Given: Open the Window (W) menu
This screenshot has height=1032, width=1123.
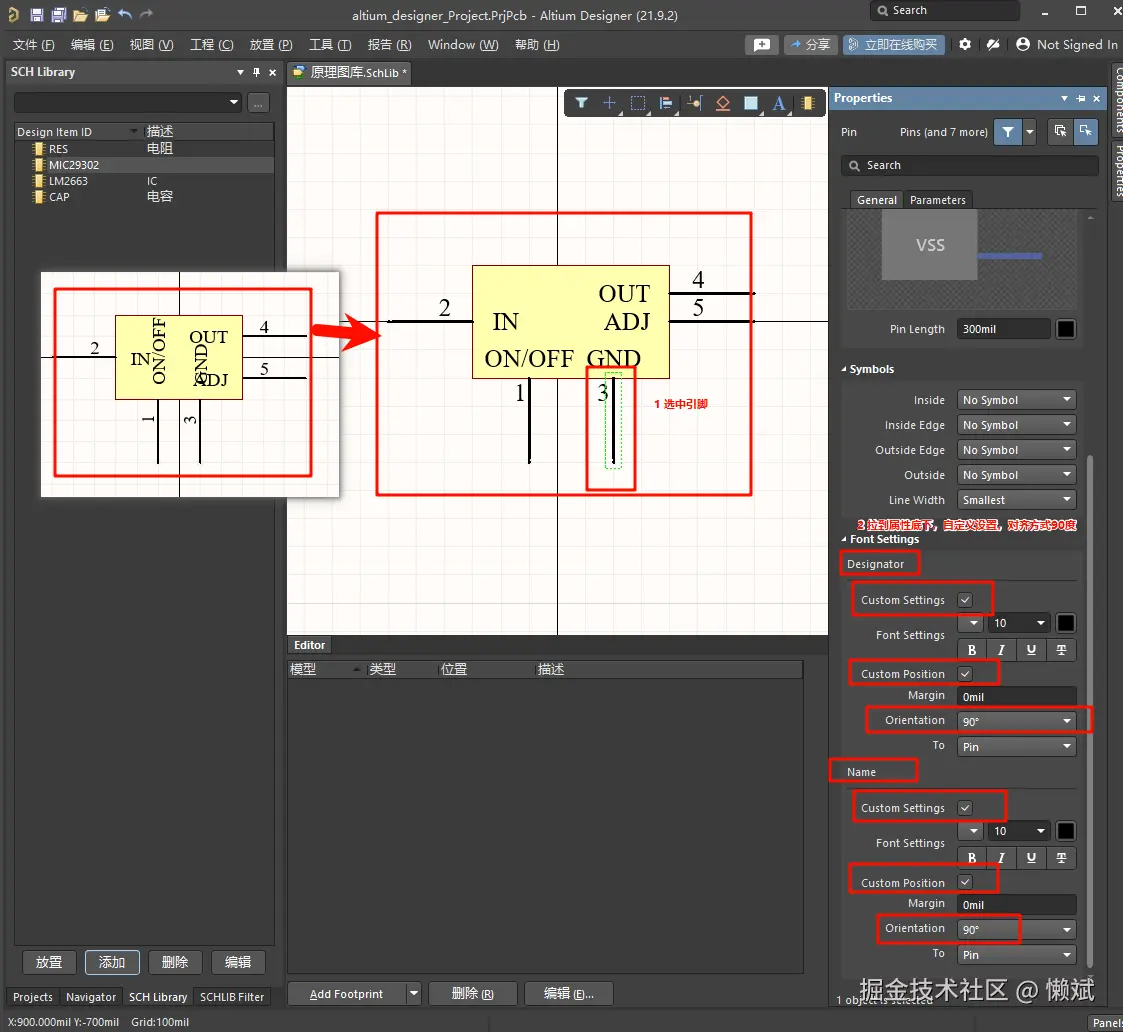Looking at the screenshot, I should pos(463,44).
